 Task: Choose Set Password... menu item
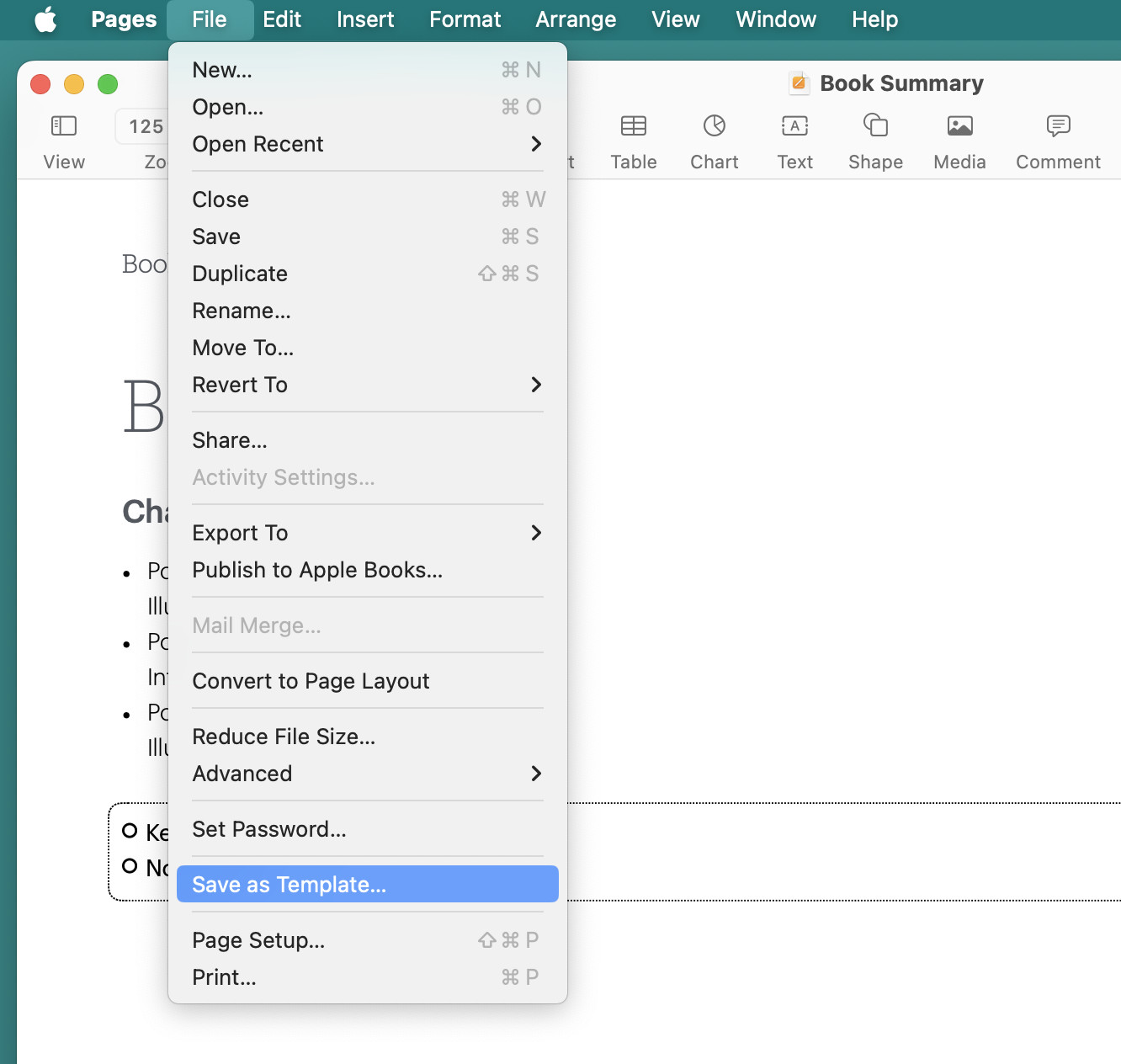(368, 829)
